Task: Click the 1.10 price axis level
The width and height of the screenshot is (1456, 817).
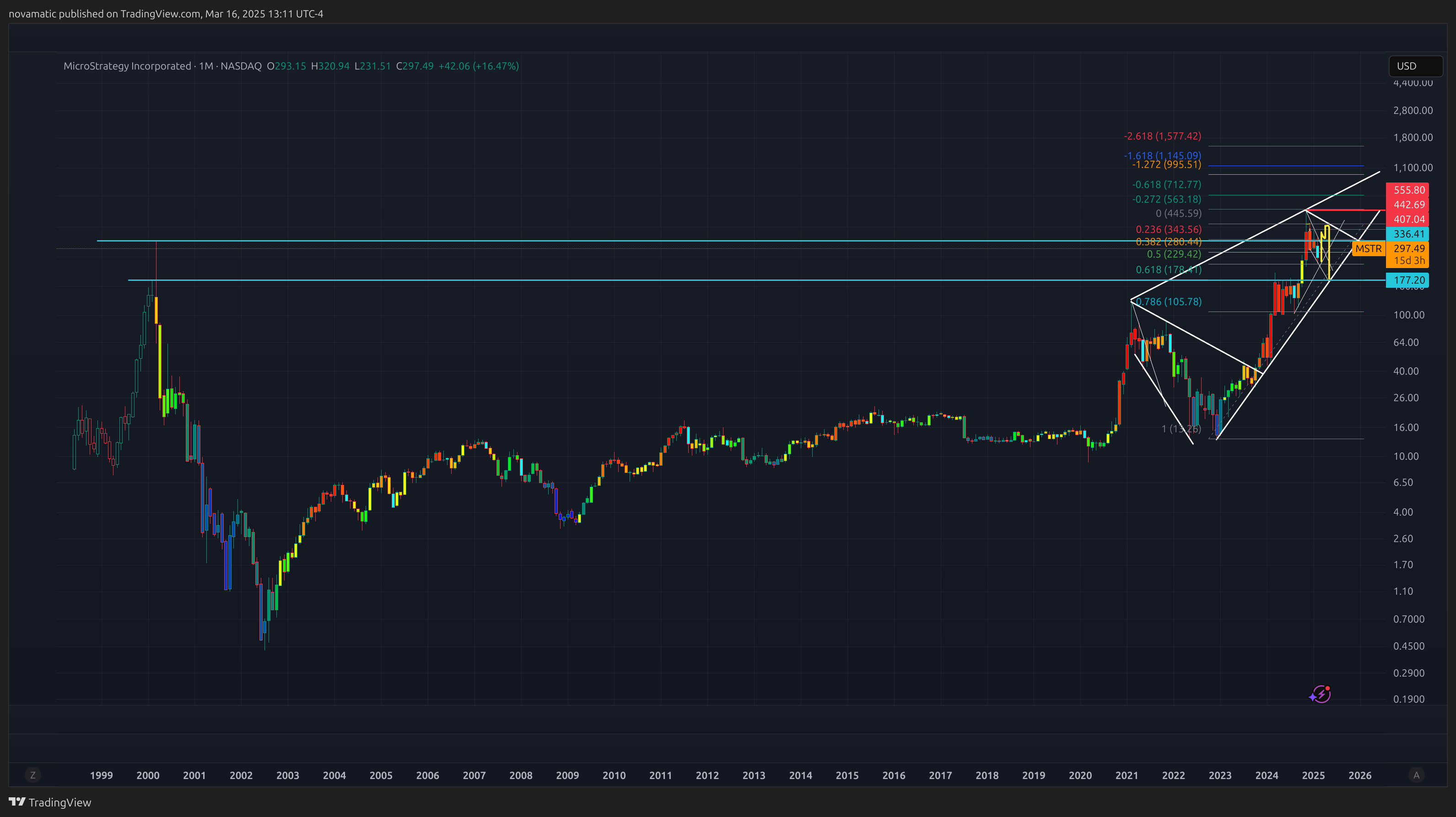Action: (x=1403, y=591)
